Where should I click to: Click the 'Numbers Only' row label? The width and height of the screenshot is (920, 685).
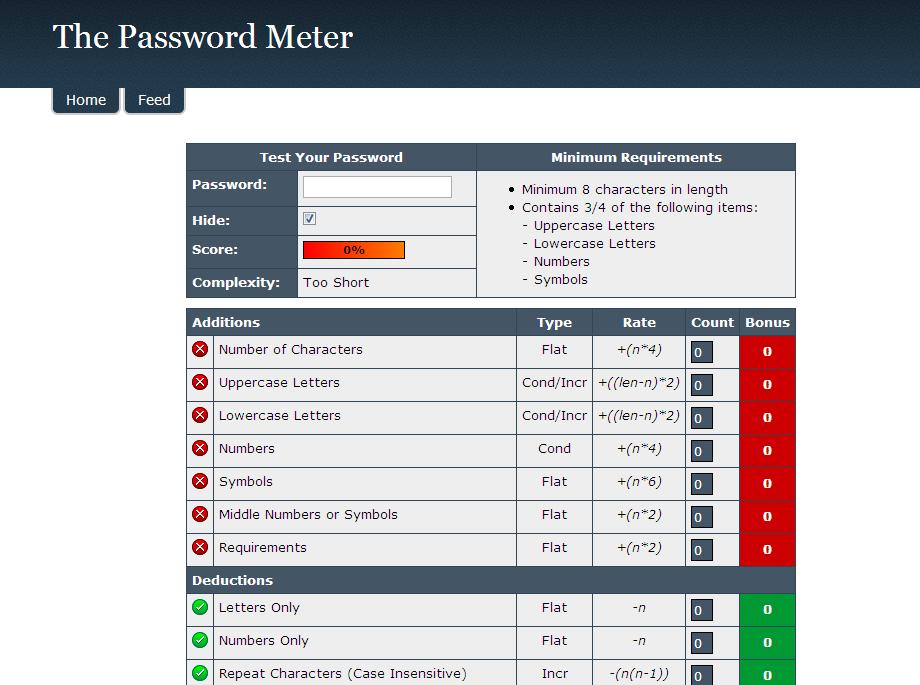coord(263,640)
